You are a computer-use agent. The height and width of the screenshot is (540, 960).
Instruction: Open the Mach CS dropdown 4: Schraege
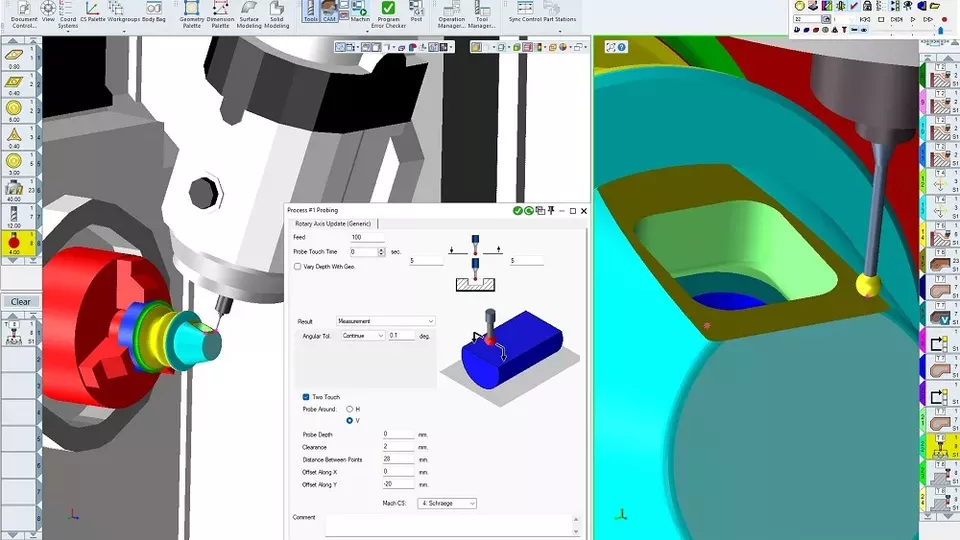click(447, 503)
